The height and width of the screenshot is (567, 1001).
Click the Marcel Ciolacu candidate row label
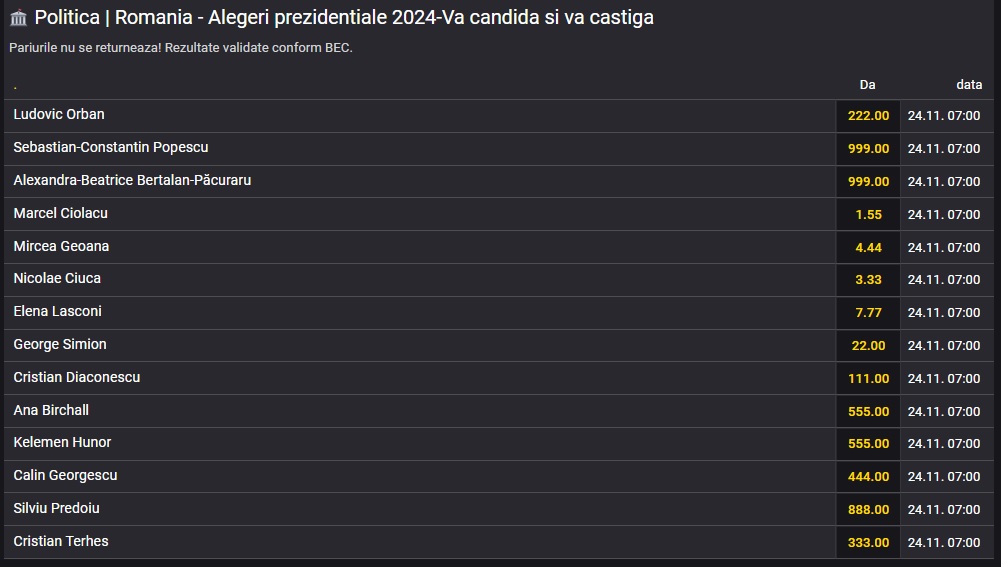pos(61,213)
